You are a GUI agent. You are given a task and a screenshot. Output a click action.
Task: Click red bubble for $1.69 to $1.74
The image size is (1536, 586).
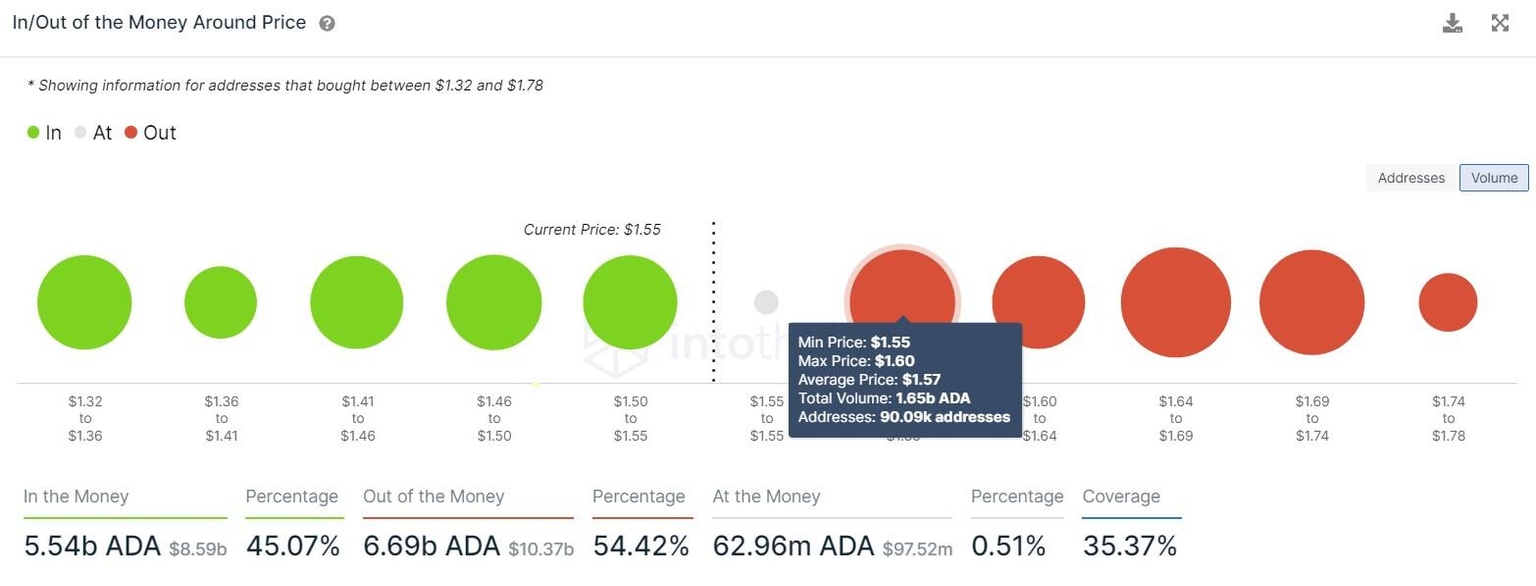(x=1312, y=302)
